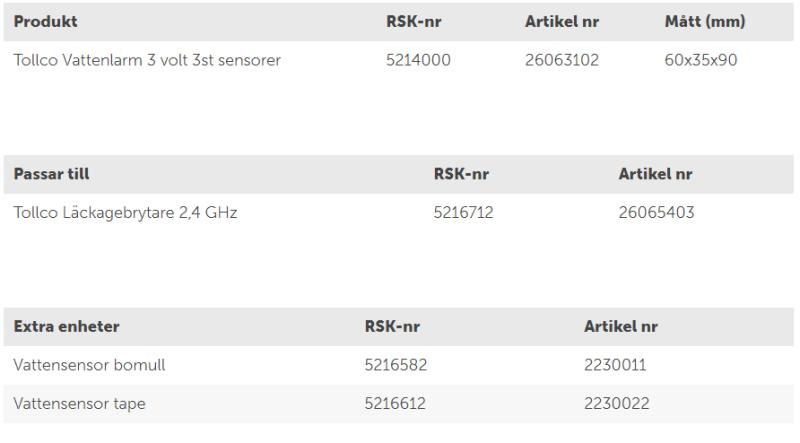Click the Mått (mm) column header
800x443 pixels.
coord(704,21)
